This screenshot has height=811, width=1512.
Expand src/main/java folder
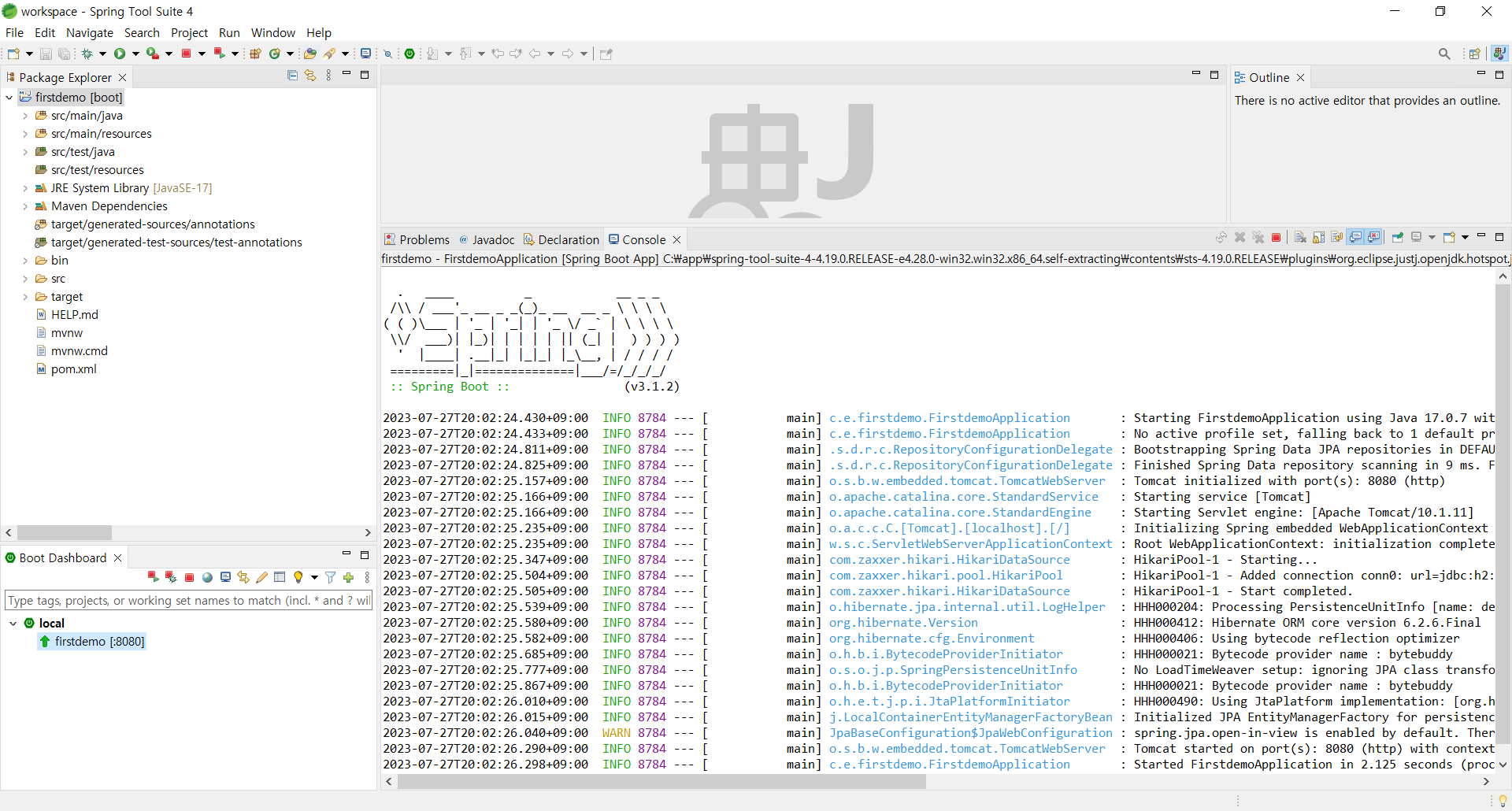(25, 116)
